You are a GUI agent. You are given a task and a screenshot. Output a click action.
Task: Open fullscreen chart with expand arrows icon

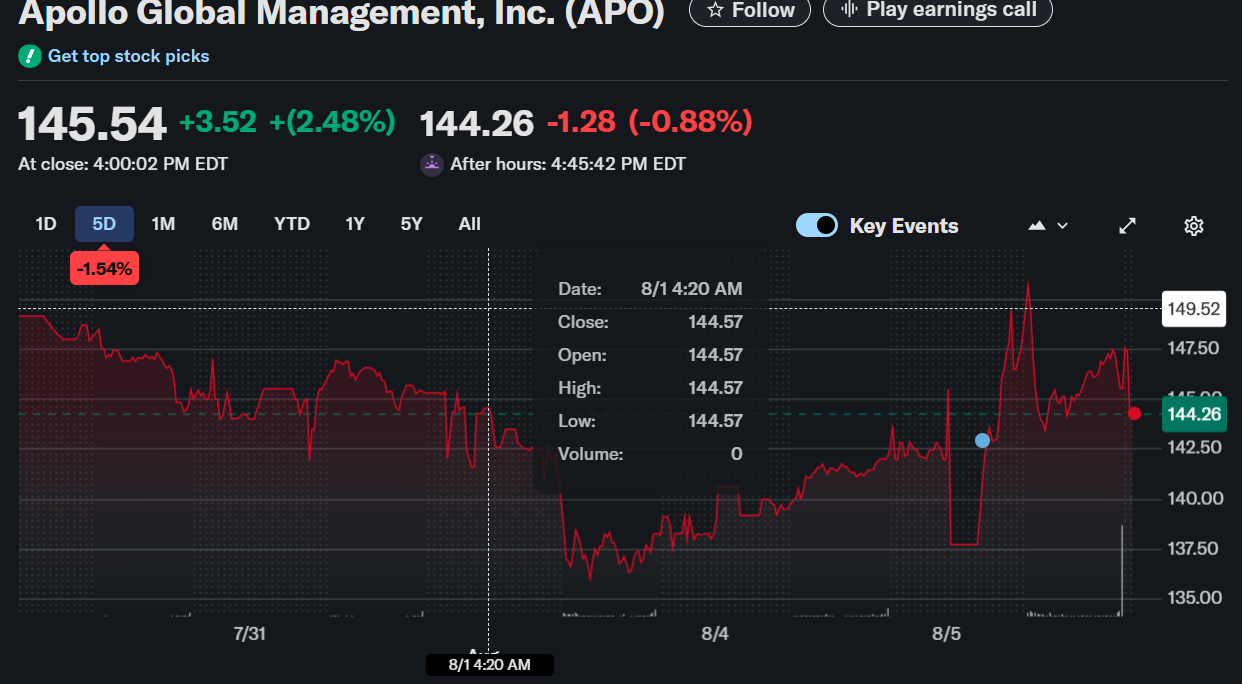pos(1127,226)
